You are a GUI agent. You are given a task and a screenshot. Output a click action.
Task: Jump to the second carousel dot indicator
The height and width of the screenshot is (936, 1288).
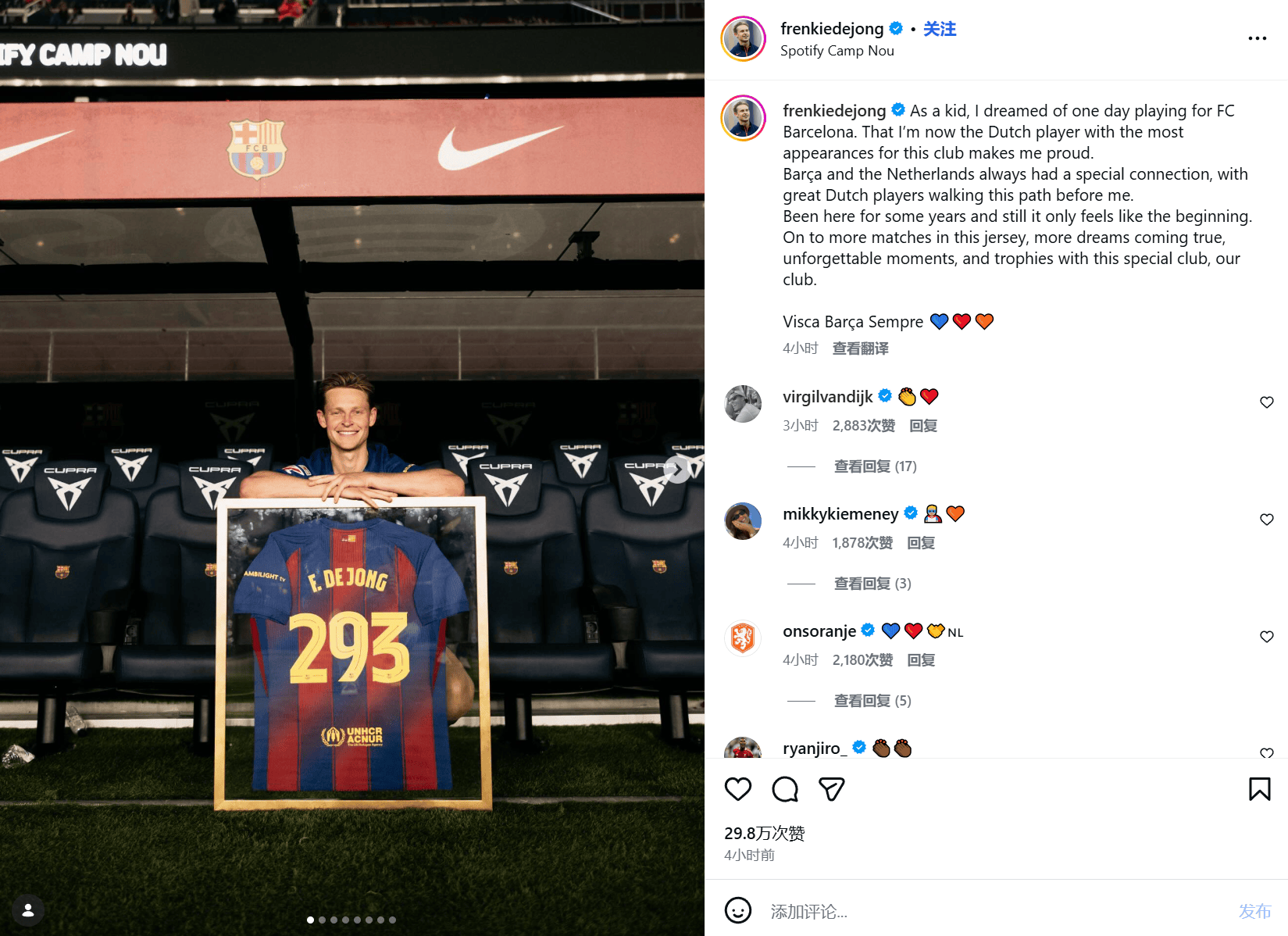point(322,920)
